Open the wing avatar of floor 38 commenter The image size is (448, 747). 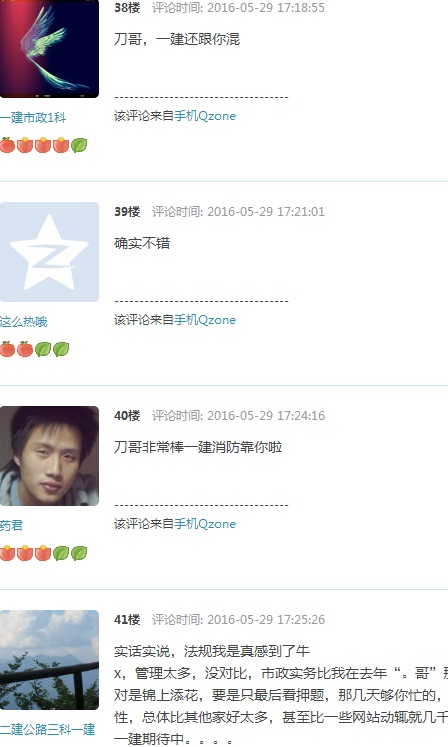point(49,49)
